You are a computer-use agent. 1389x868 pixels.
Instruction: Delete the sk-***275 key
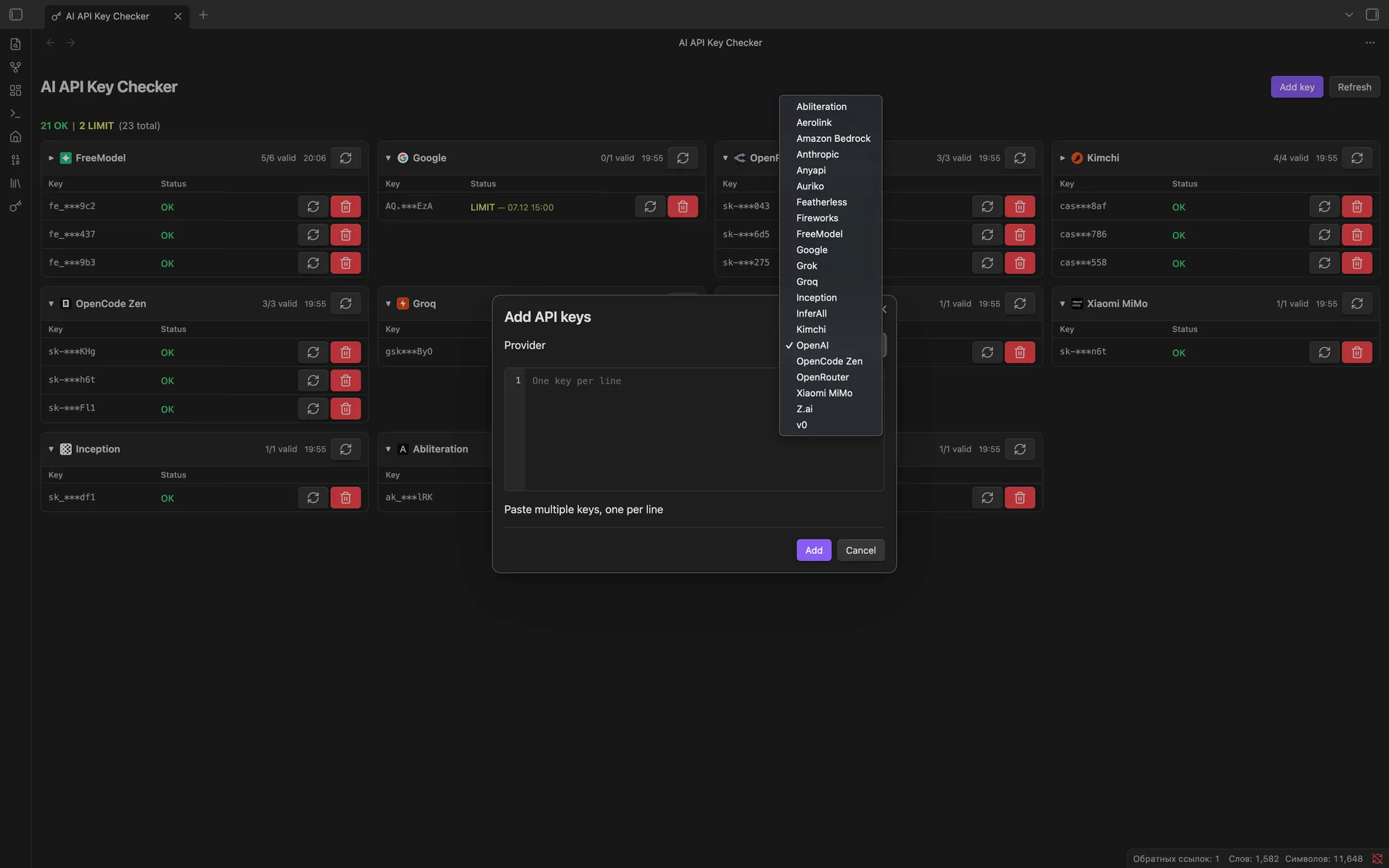click(1019, 263)
